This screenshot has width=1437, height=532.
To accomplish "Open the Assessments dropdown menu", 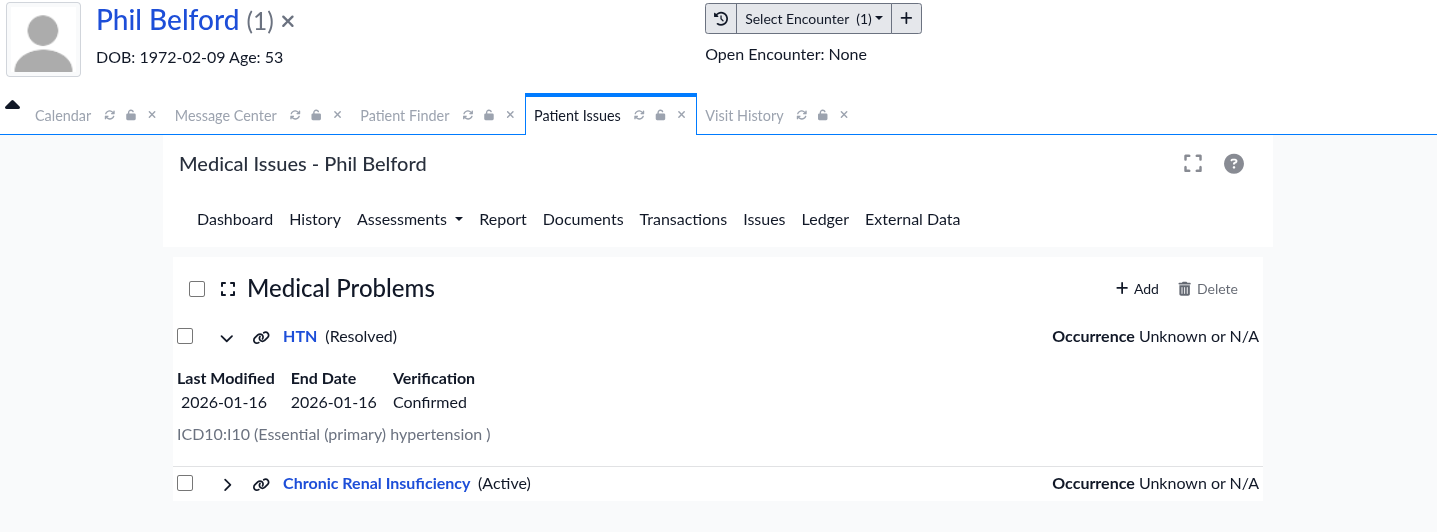I will [x=409, y=220].
